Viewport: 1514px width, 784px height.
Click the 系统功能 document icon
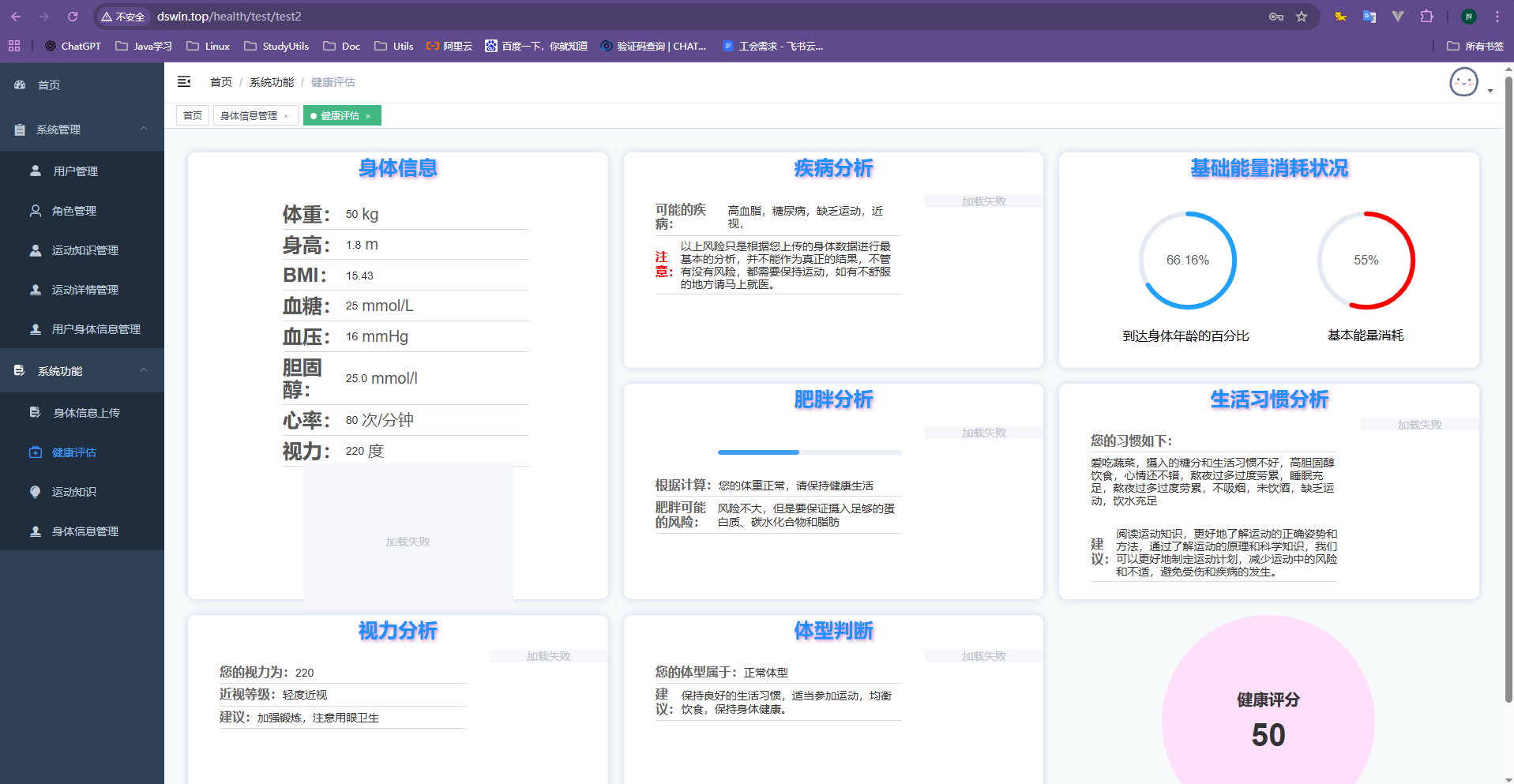pyautogui.click(x=20, y=370)
